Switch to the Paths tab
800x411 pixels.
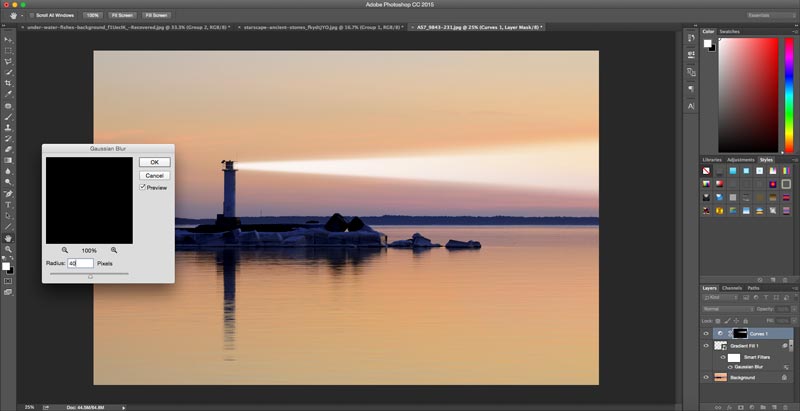point(753,288)
